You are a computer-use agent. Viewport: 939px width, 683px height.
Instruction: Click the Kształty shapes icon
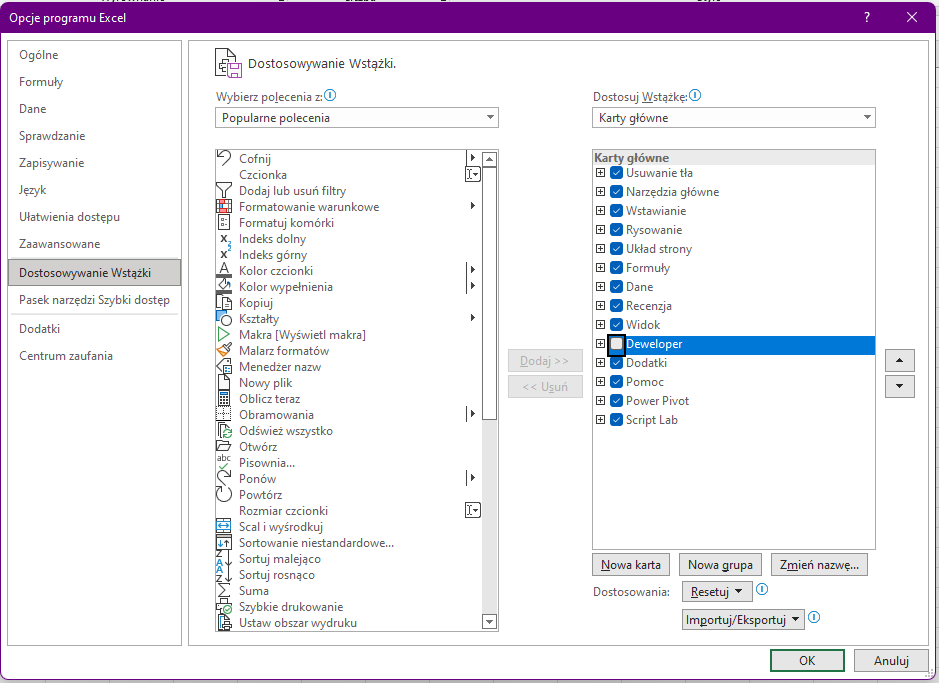tap(223, 318)
